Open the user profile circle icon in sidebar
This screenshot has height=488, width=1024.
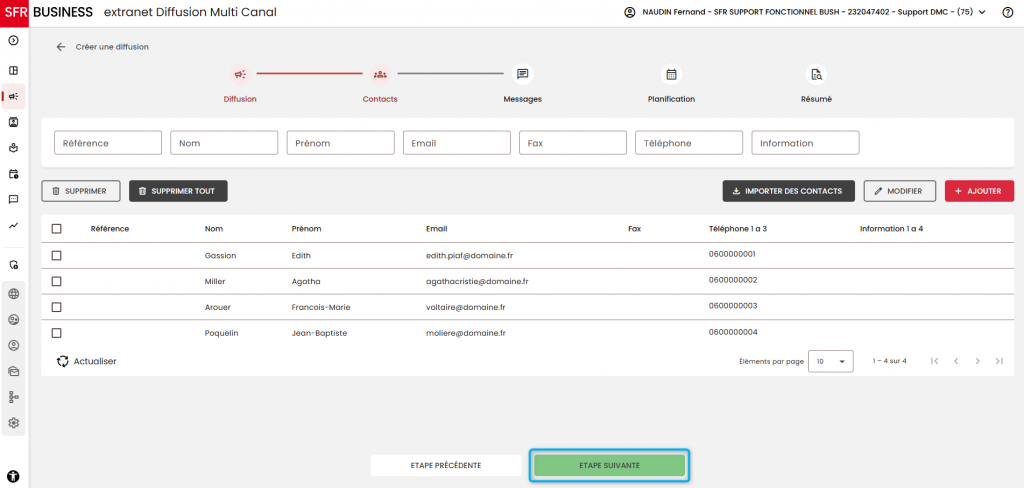pos(13,345)
